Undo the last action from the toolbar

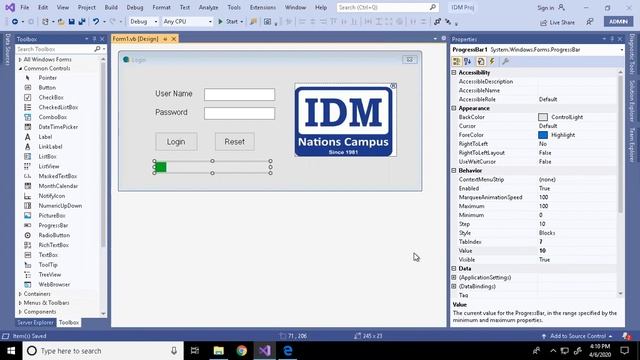tap(96, 22)
